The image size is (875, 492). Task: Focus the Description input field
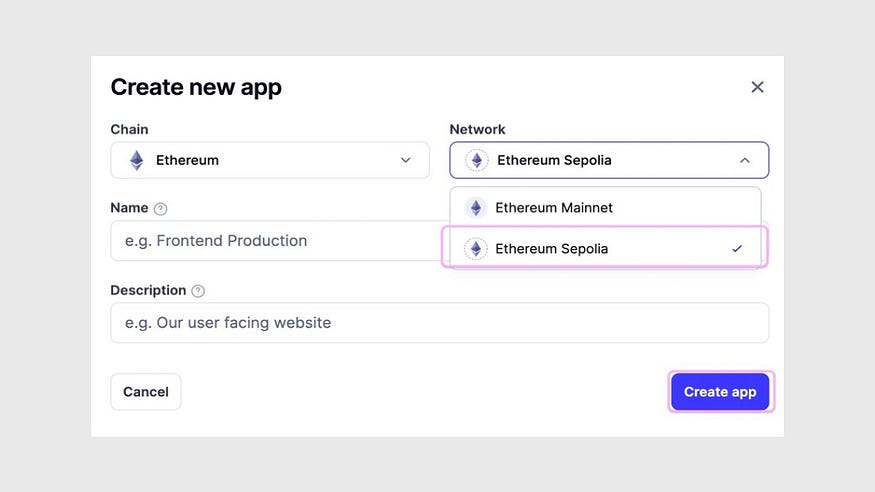[x=440, y=322]
